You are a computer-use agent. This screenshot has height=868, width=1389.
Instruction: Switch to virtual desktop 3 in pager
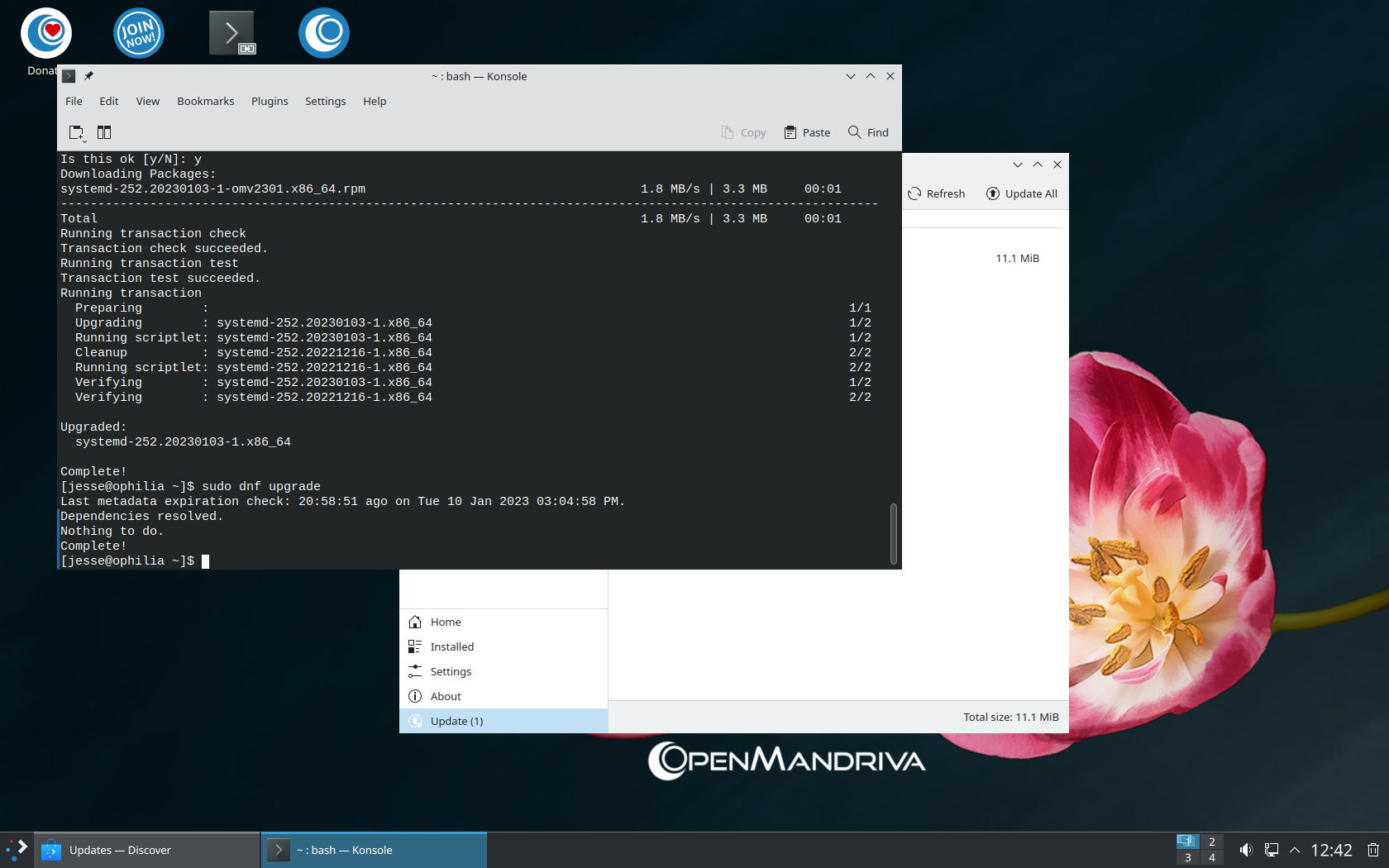[x=1187, y=857]
